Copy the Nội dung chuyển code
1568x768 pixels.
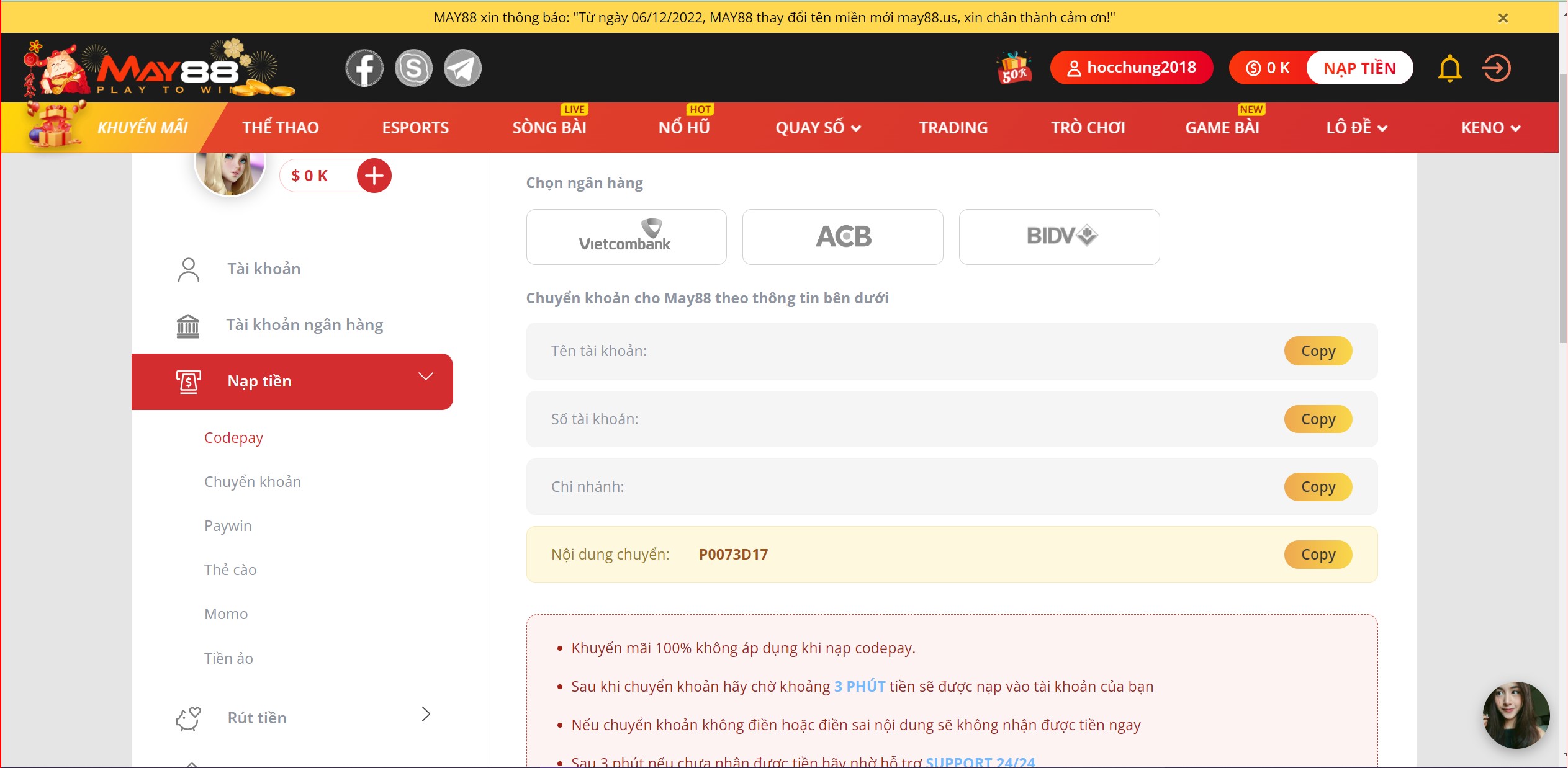coord(1318,555)
